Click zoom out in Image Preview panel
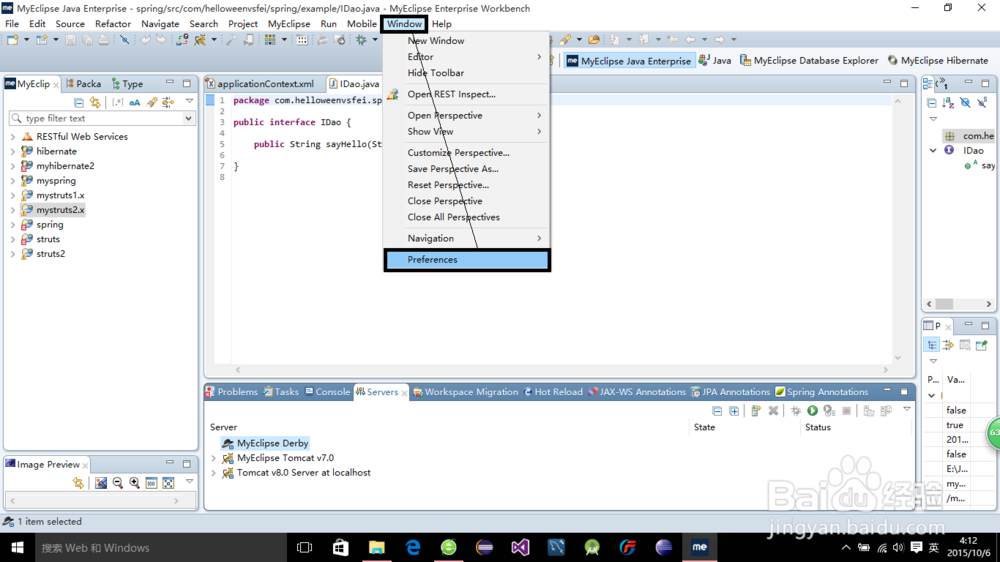Viewport: 1000px width, 562px height. [117, 483]
